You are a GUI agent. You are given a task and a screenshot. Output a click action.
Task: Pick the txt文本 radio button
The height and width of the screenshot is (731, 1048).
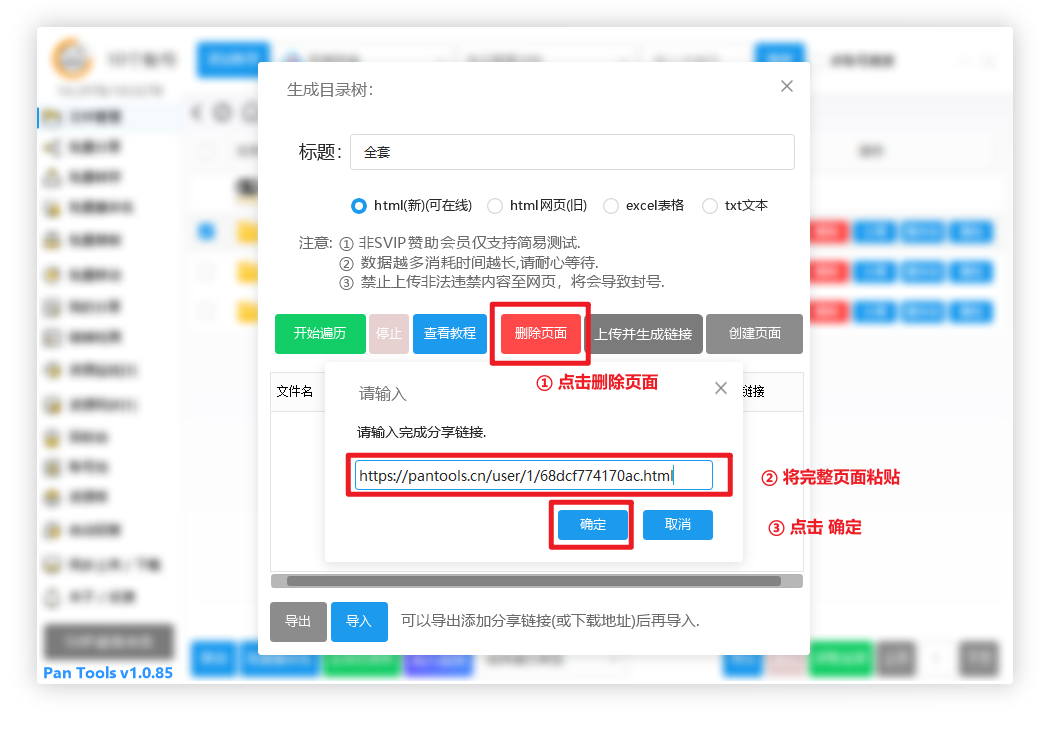click(710, 206)
